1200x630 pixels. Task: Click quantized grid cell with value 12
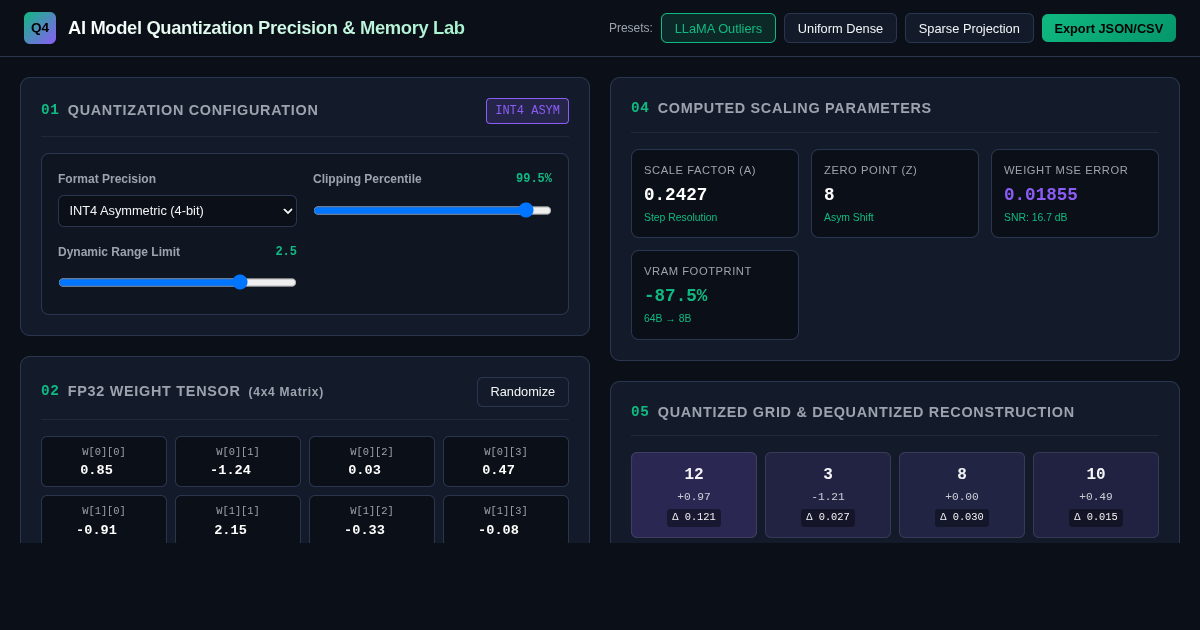tap(694, 495)
